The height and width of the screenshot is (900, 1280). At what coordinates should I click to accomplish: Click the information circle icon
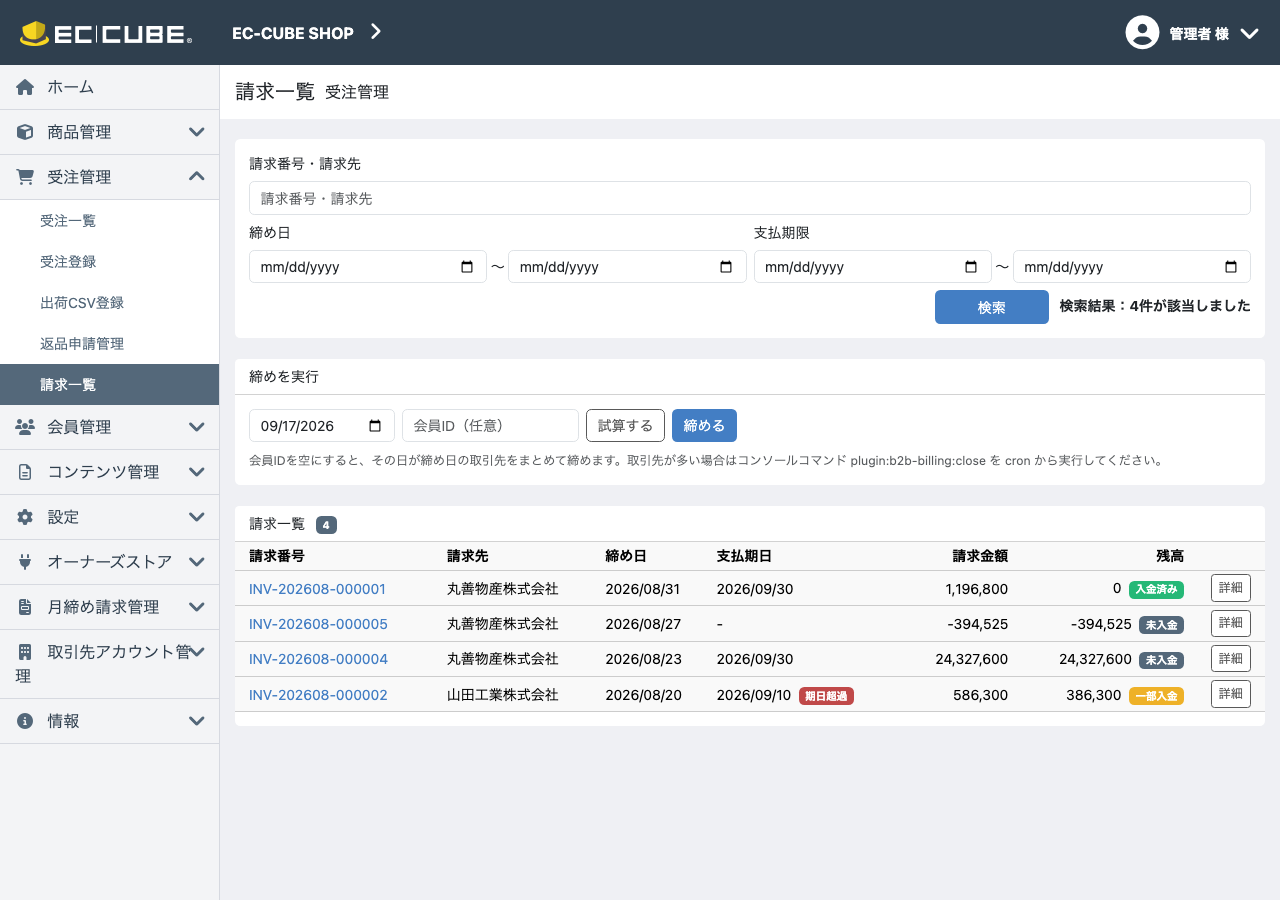(x=25, y=721)
